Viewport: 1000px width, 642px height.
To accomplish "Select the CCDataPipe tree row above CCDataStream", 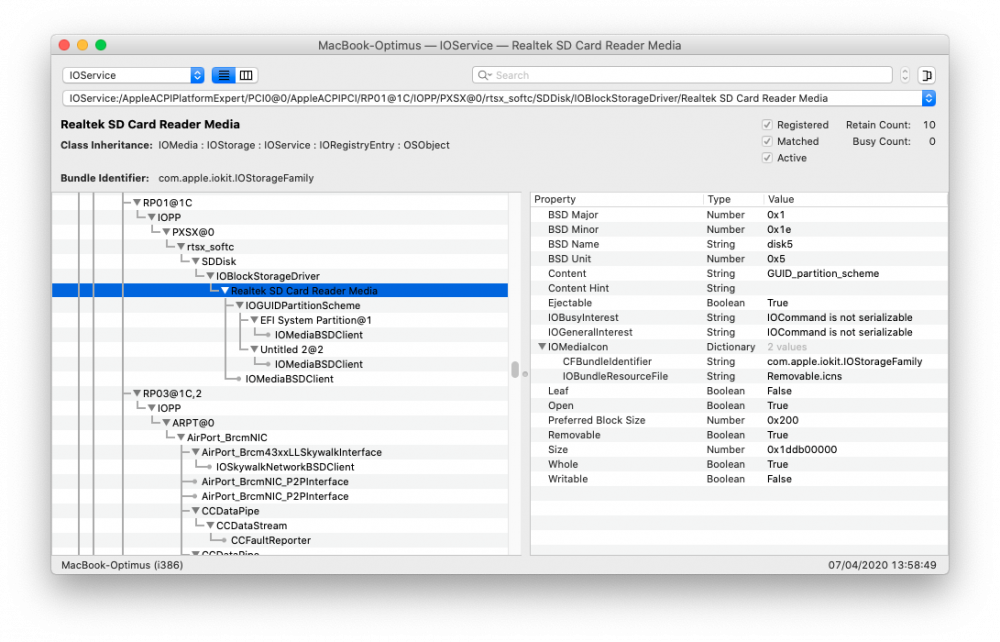I will 280,511.
